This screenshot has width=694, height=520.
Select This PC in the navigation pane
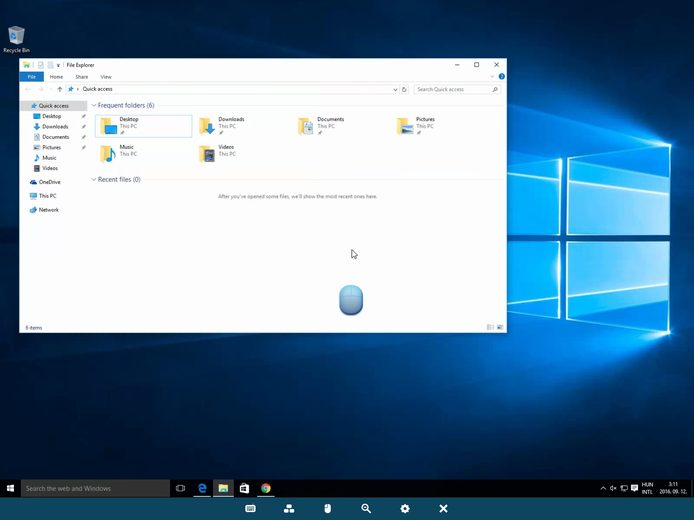click(x=47, y=196)
